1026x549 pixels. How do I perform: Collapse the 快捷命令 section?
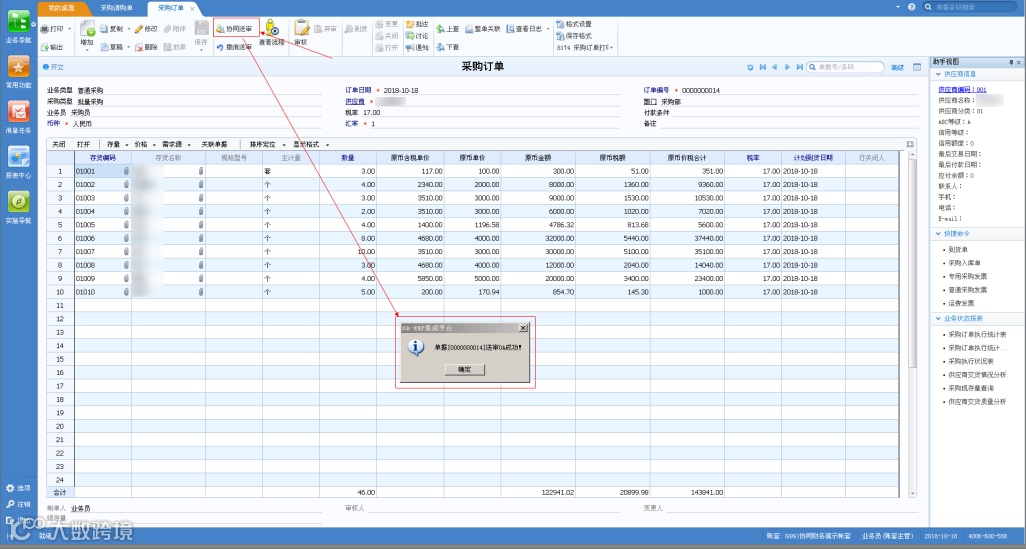pyautogui.click(x=938, y=234)
